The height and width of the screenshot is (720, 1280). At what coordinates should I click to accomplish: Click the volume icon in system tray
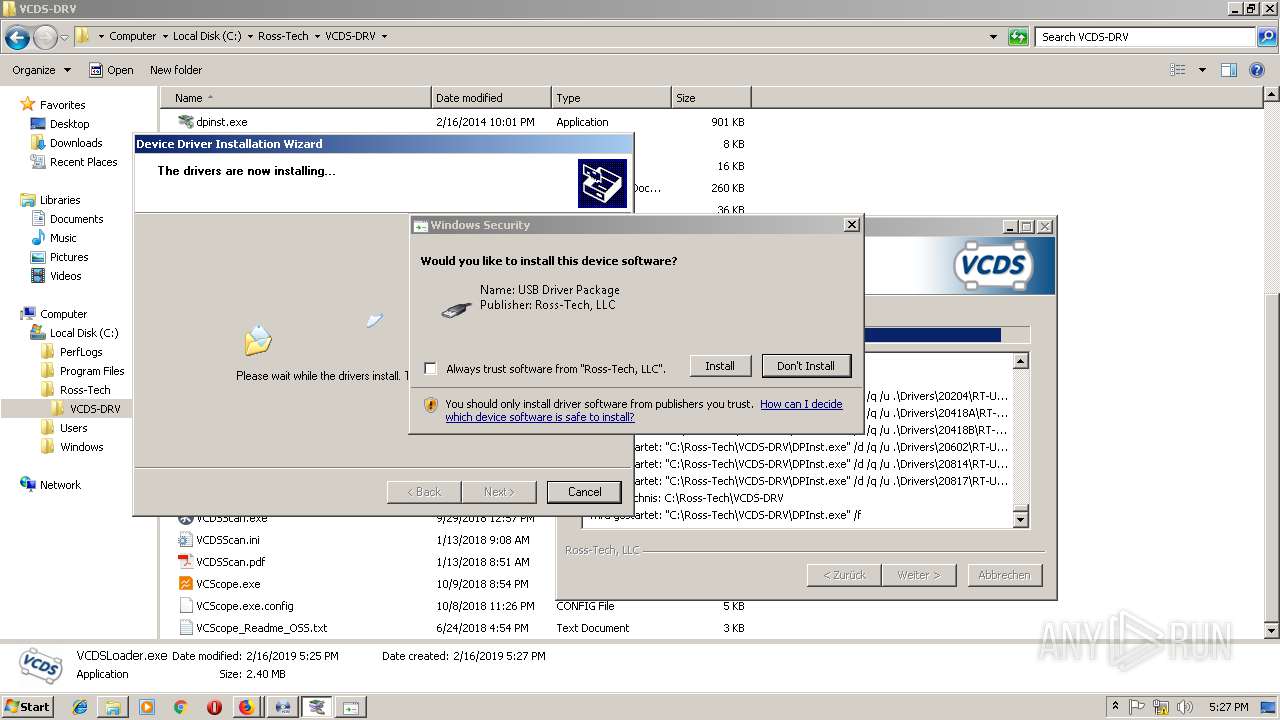(x=1183, y=706)
